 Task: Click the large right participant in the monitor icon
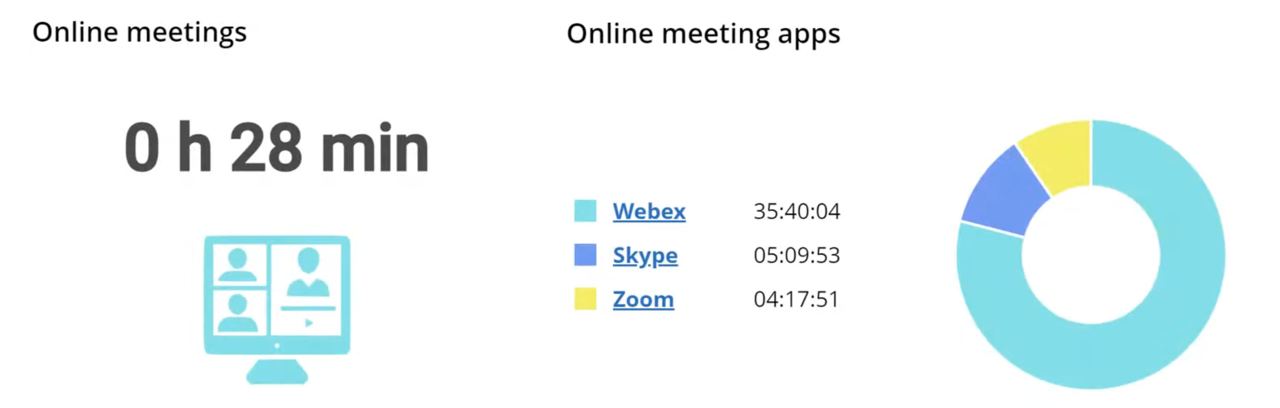[x=308, y=273]
